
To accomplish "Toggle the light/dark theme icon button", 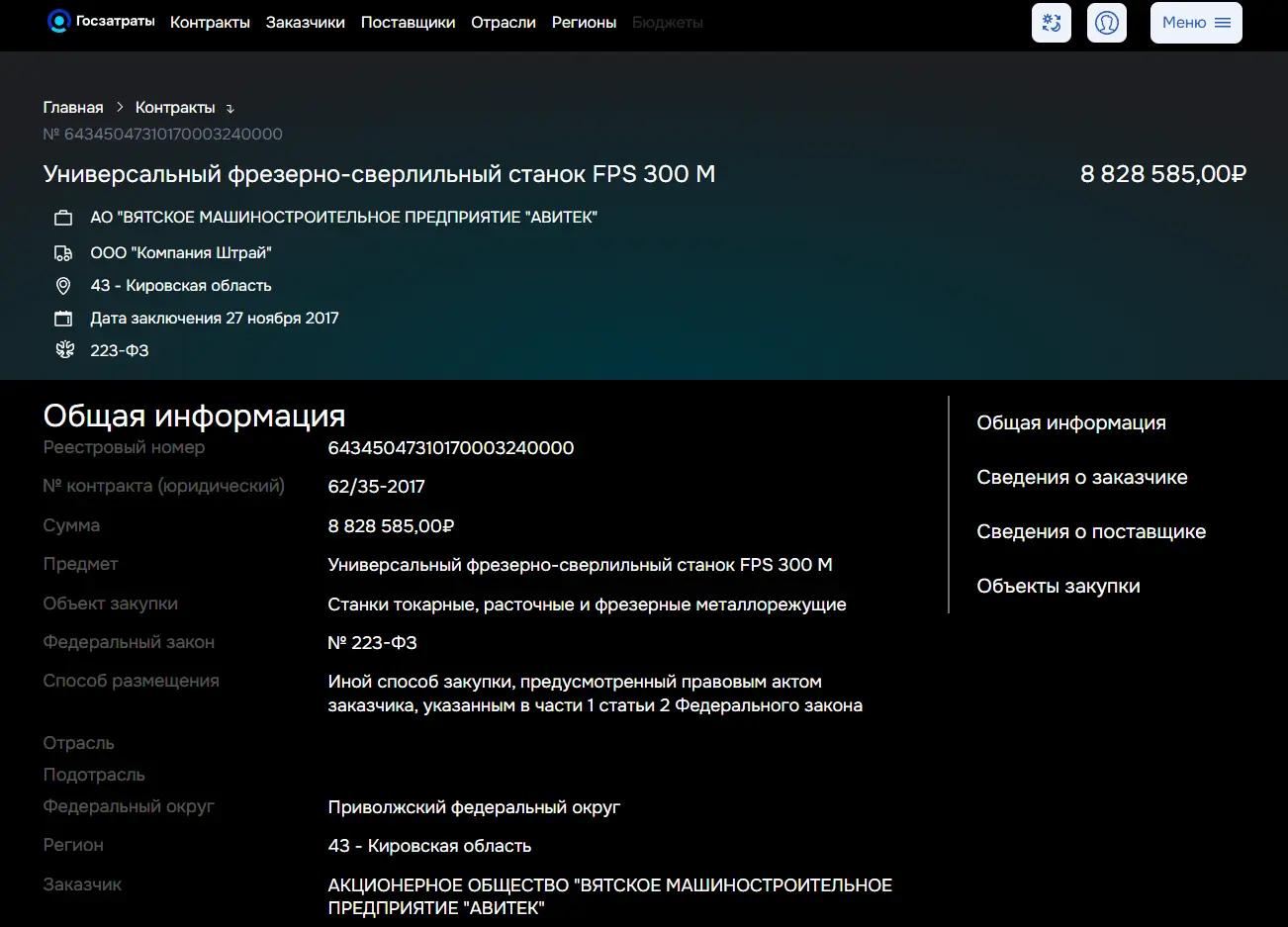I will (x=1052, y=23).
